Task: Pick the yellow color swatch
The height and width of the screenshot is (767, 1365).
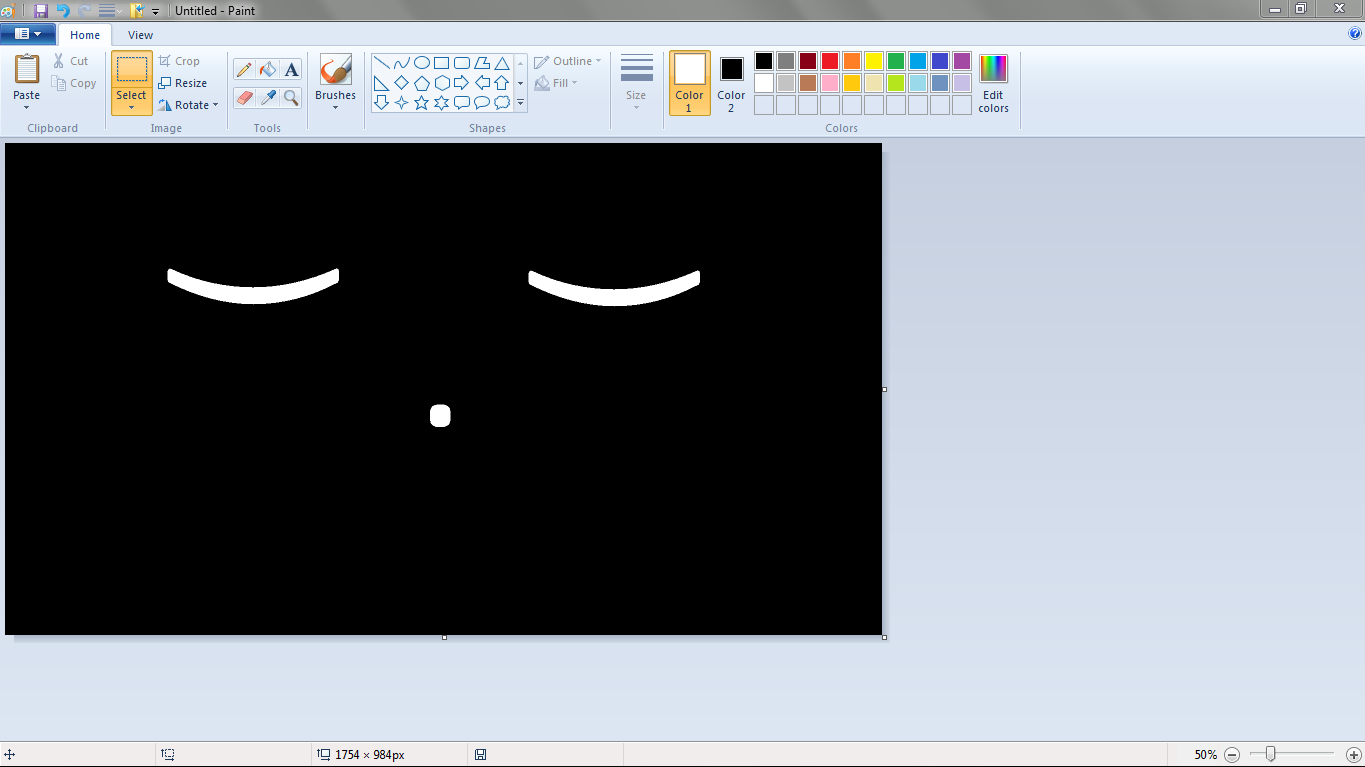Action: tap(874, 61)
